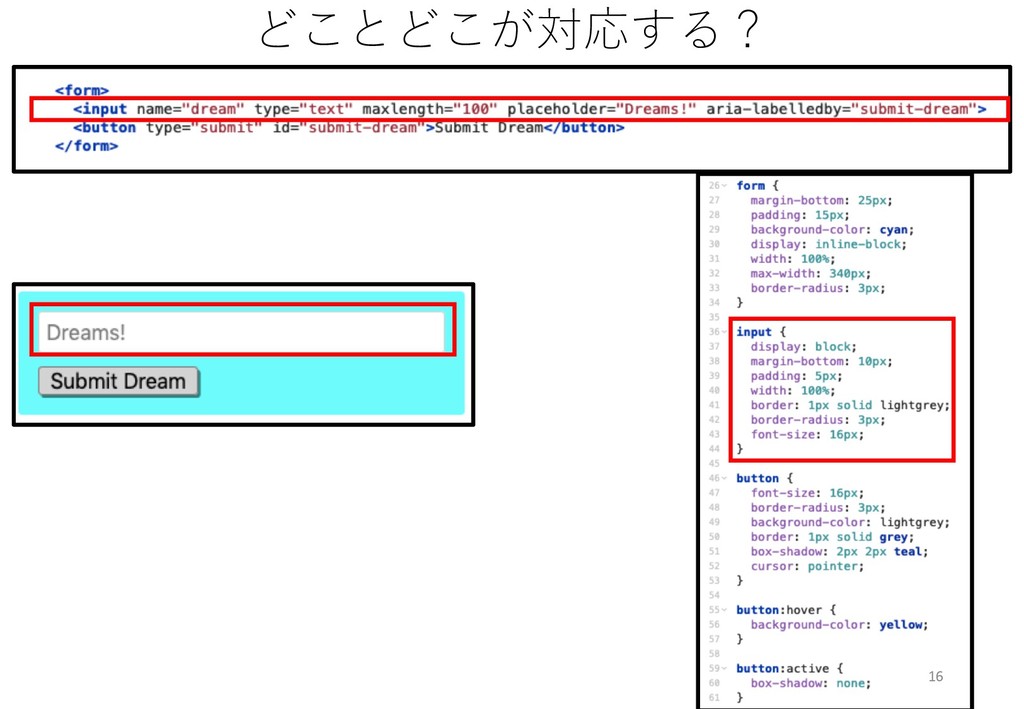
Task: Click the maxlength="100" attribute
Action: (x=430, y=109)
